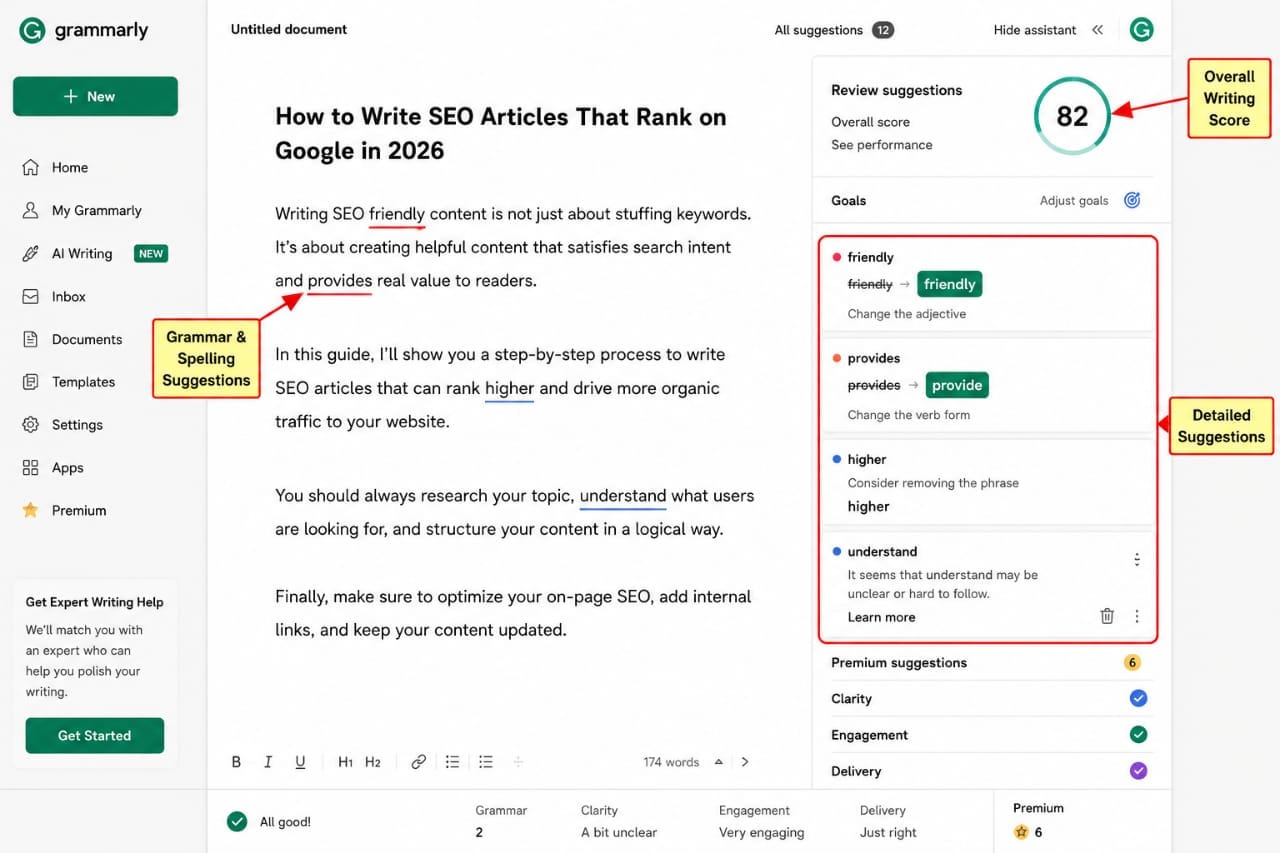Create a new document with New button
Viewport: 1280px width, 853px height.
(x=95, y=96)
